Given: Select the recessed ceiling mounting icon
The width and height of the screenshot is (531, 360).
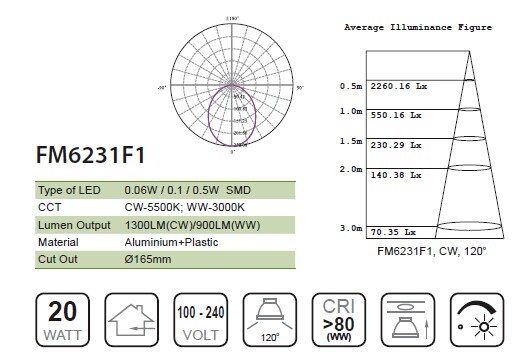Looking at the screenshot, I should click(408, 320).
